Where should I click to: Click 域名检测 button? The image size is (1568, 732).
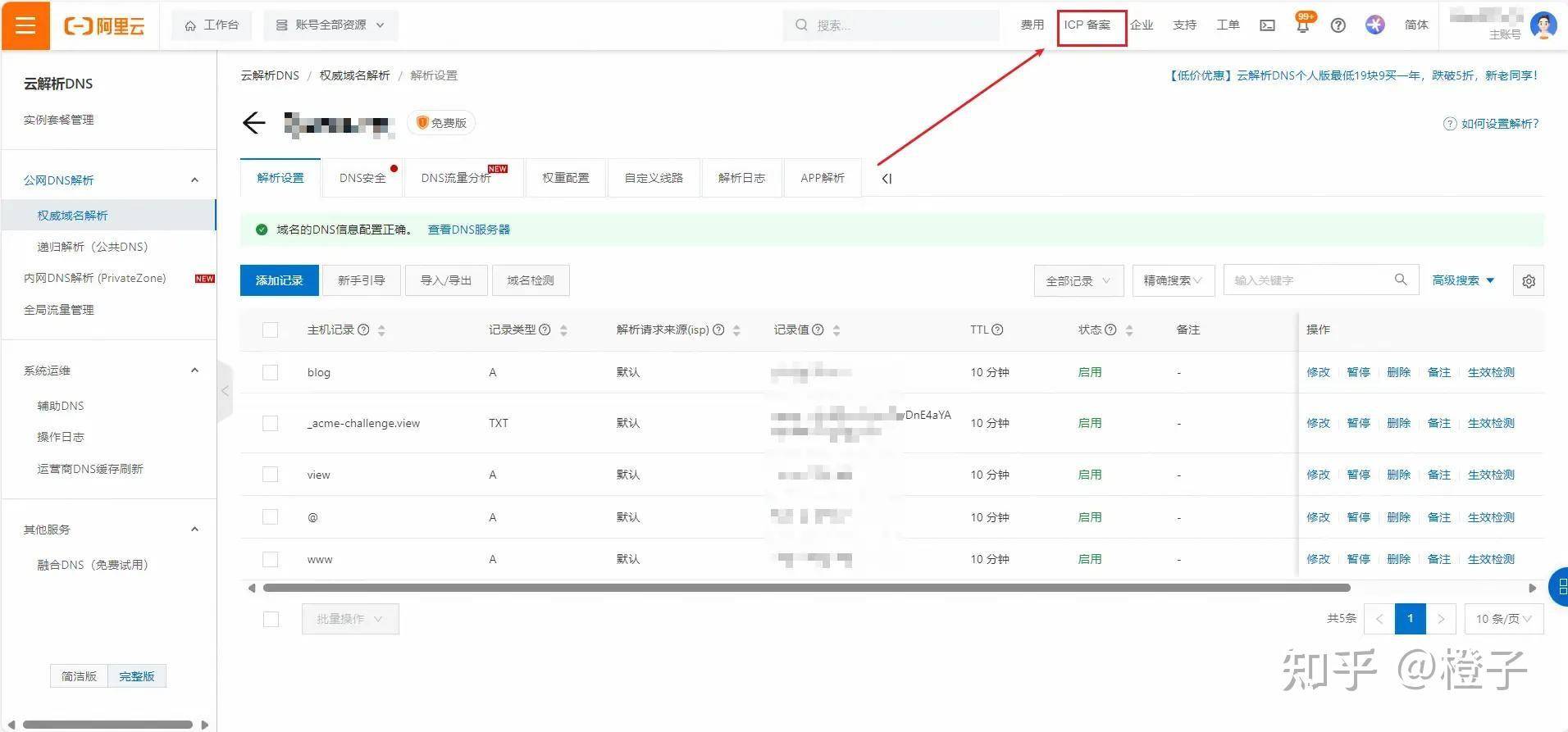[x=531, y=280]
